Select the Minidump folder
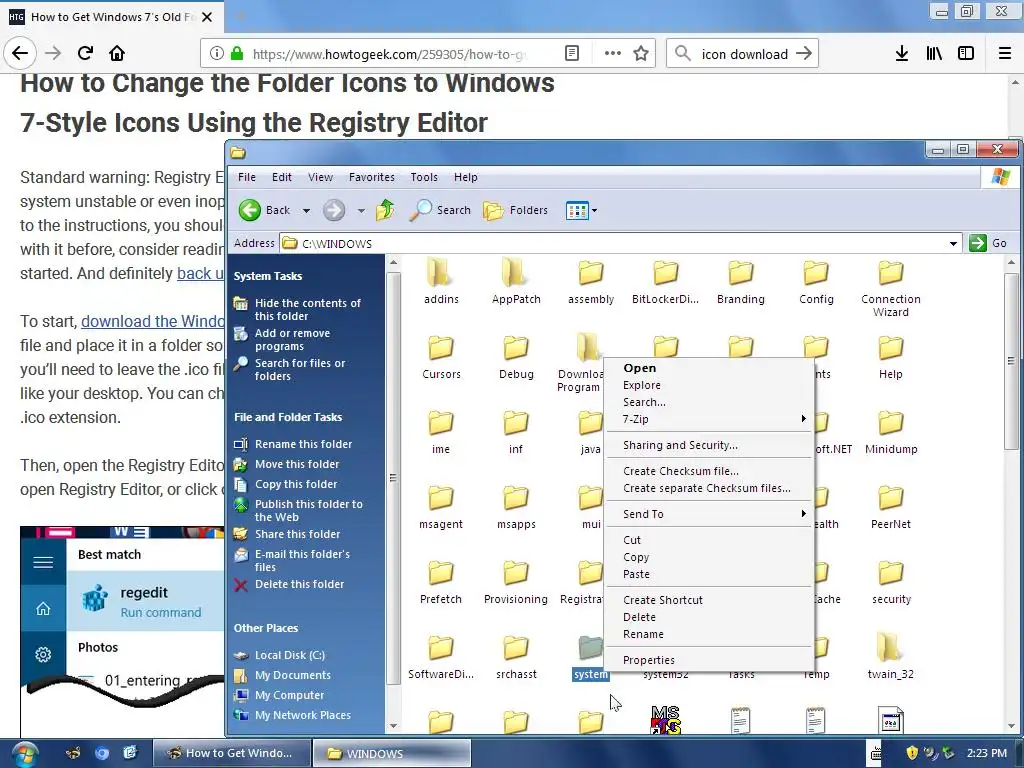This screenshot has width=1024, height=768. pyautogui.click(x=891, y=432)
